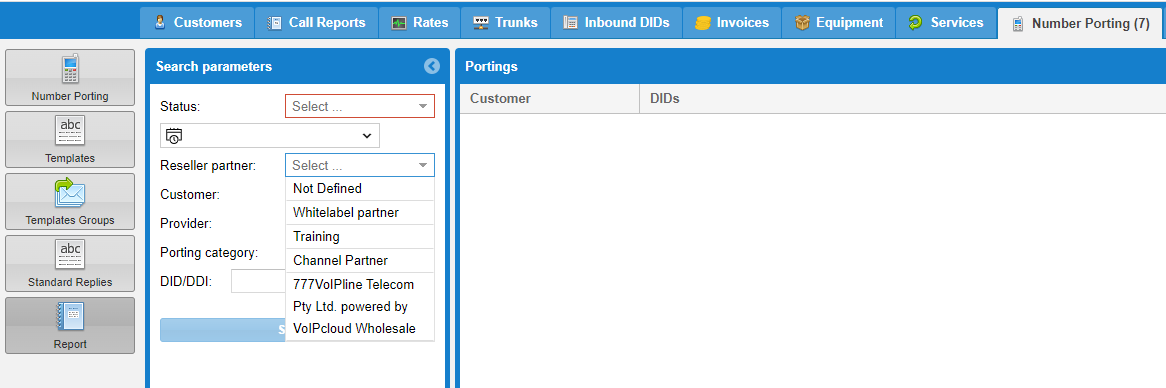Click the envelopes icon on Templates Groups
Image resolution: width=1166 pixels, height=388 pixels.
[x=70, y=193]
